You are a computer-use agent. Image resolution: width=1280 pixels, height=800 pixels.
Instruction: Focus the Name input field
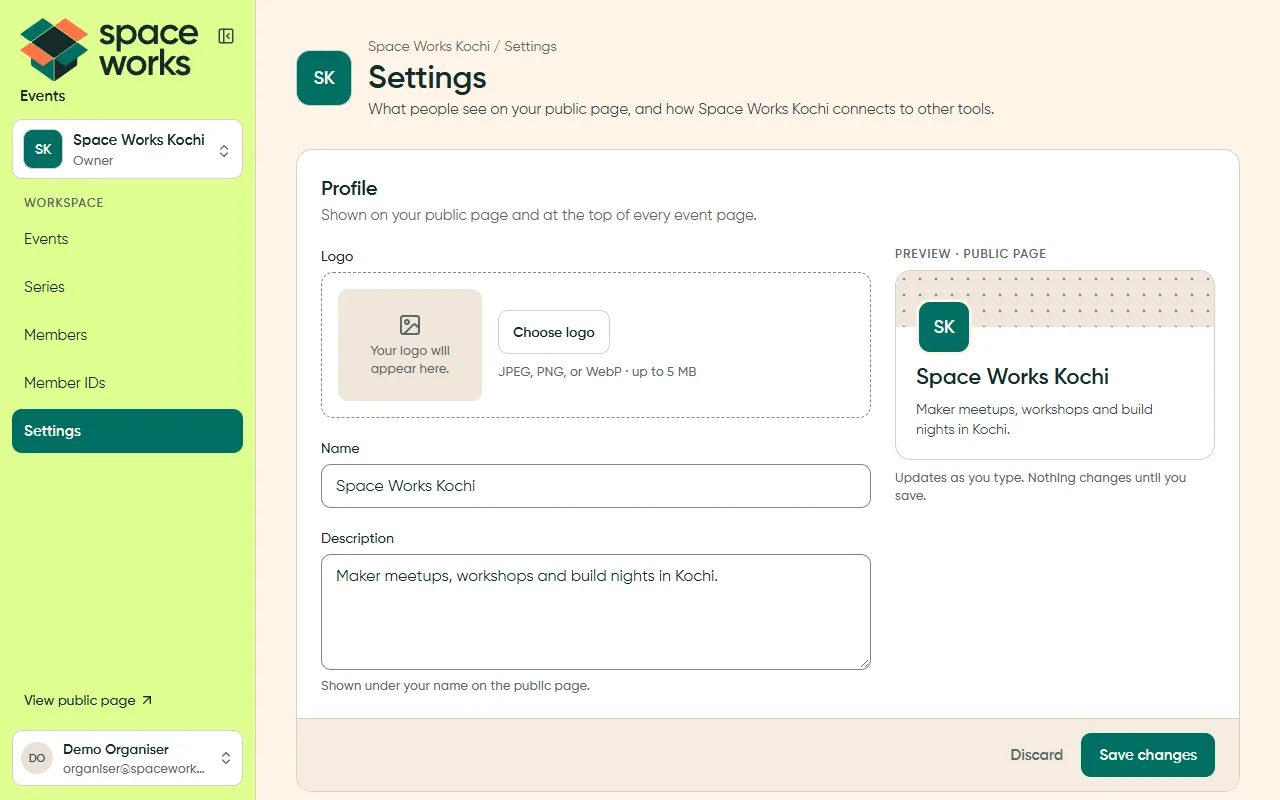(x=596, y=486)
